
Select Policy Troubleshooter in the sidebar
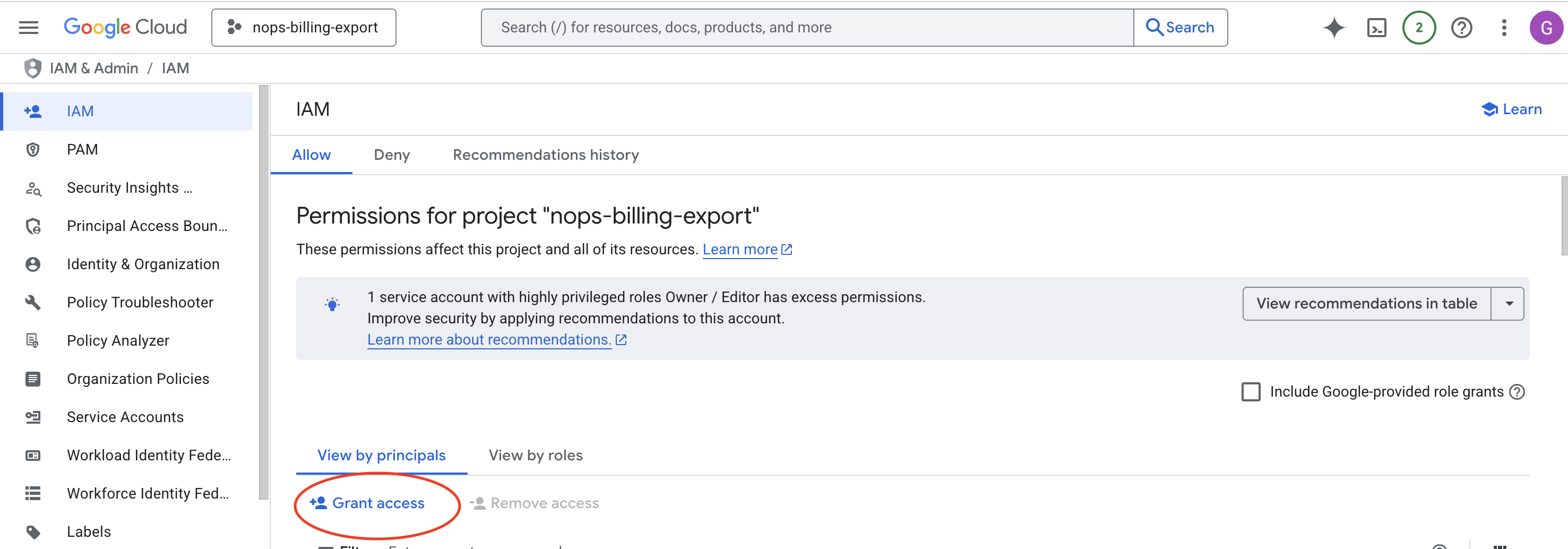(x=140, y=302)
